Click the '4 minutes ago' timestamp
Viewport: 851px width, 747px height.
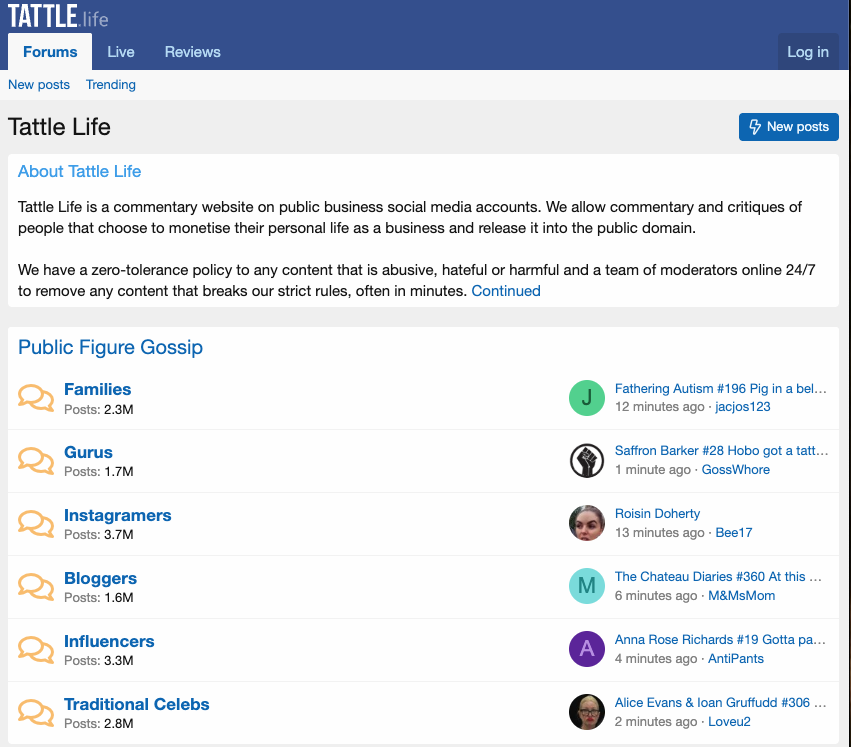click(656, 659)
